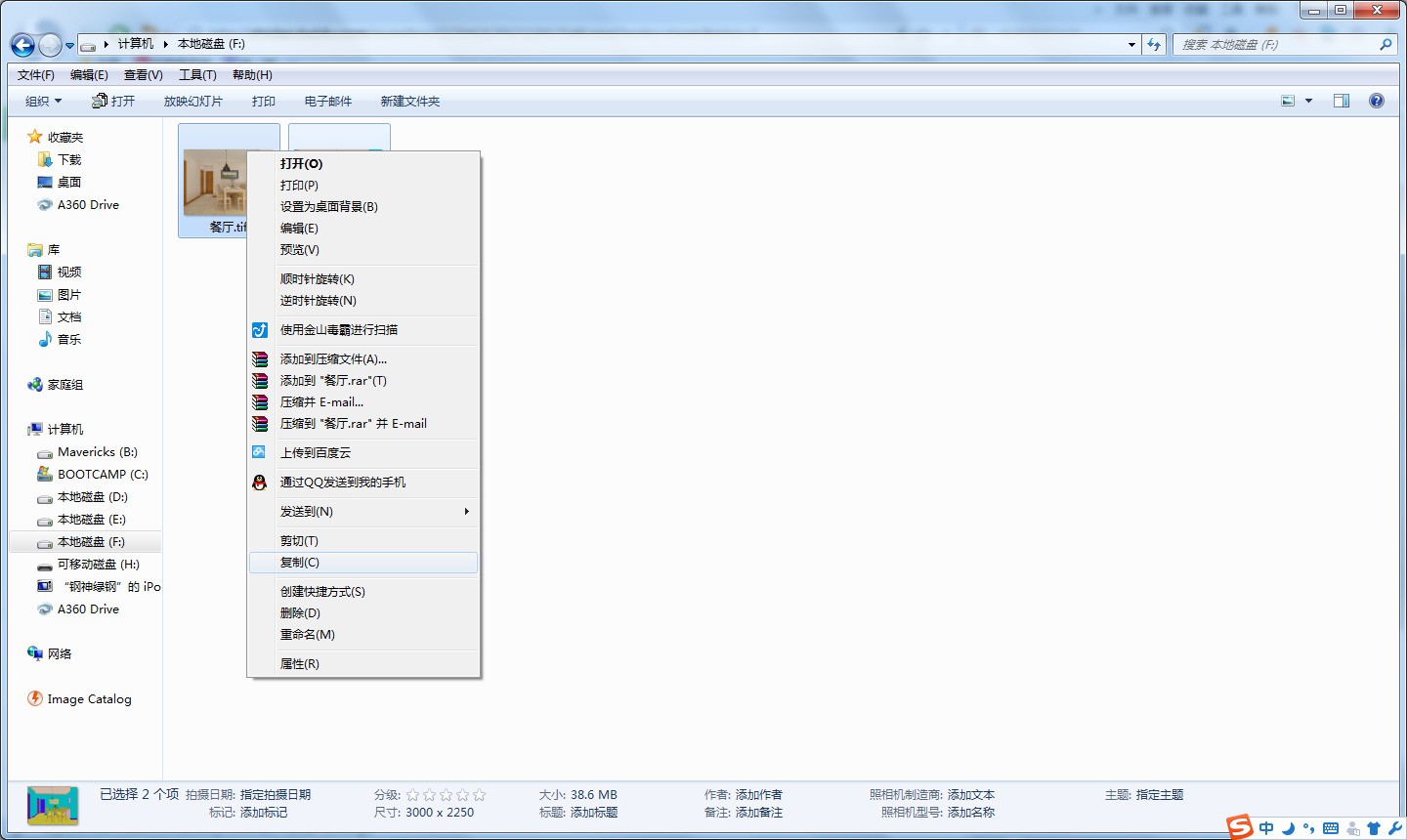
Task: Click the change view icon in the toolbar
Action: (x=1288, y=101)
